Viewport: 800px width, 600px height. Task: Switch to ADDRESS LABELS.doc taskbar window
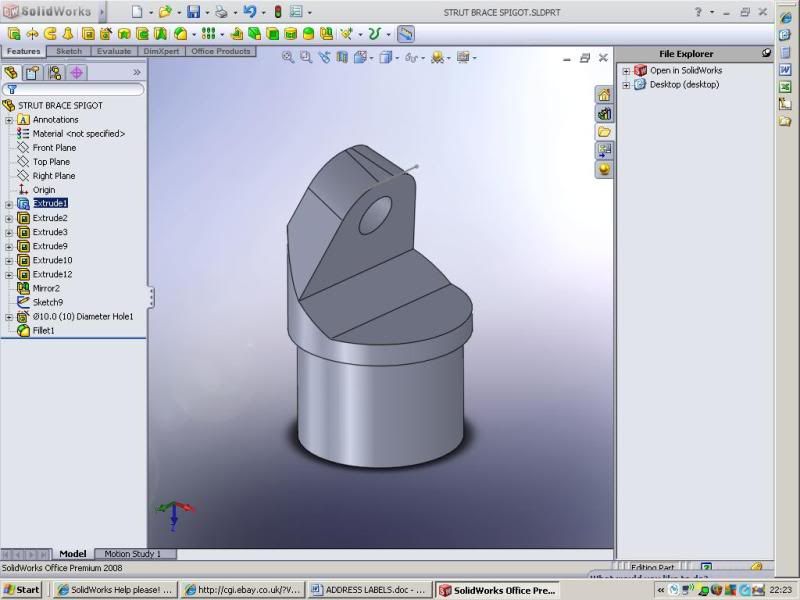(x=370, y=590)
